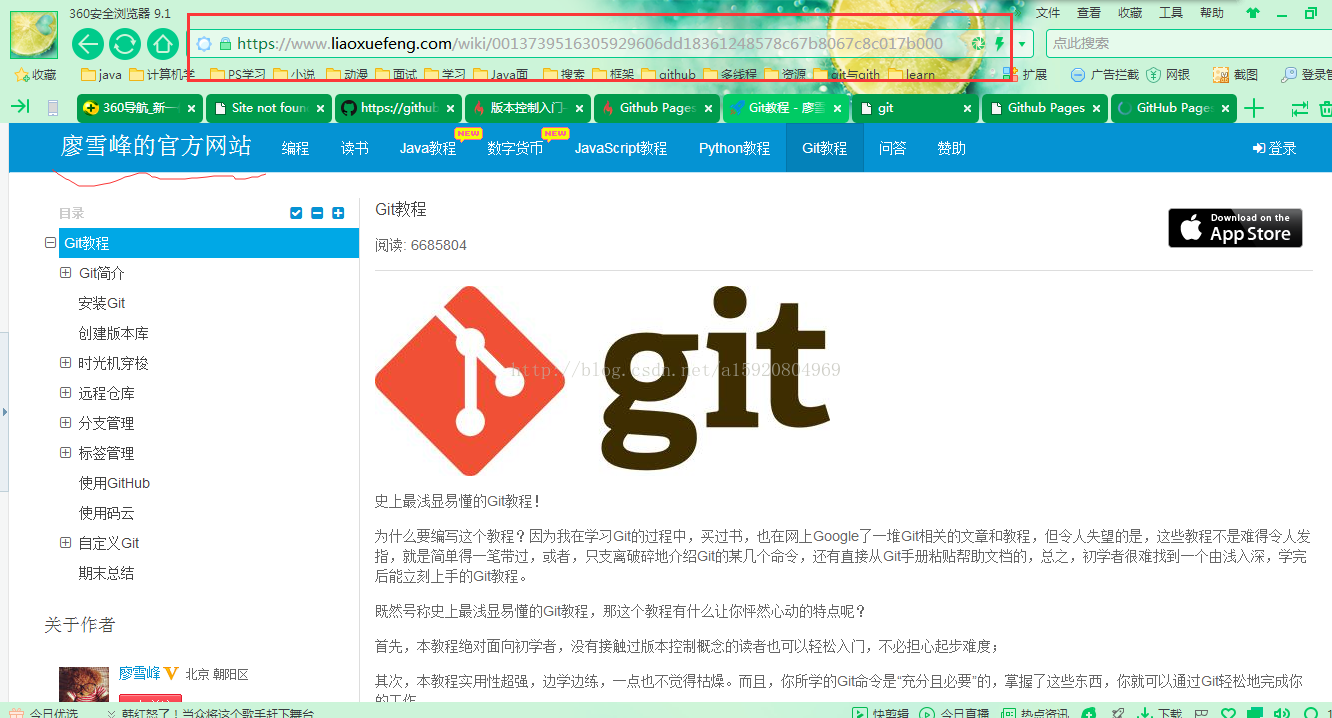Click the green lock security icon
The height and width of the screenshot is (718, 1332).
coord(225,44)
